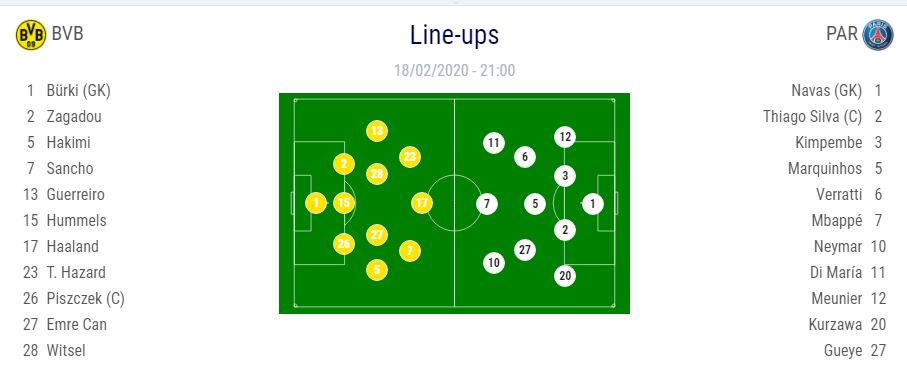Click white marker 10 on the pitch
The width and height of the screenshot is (907, 390).
coord(494,263)
